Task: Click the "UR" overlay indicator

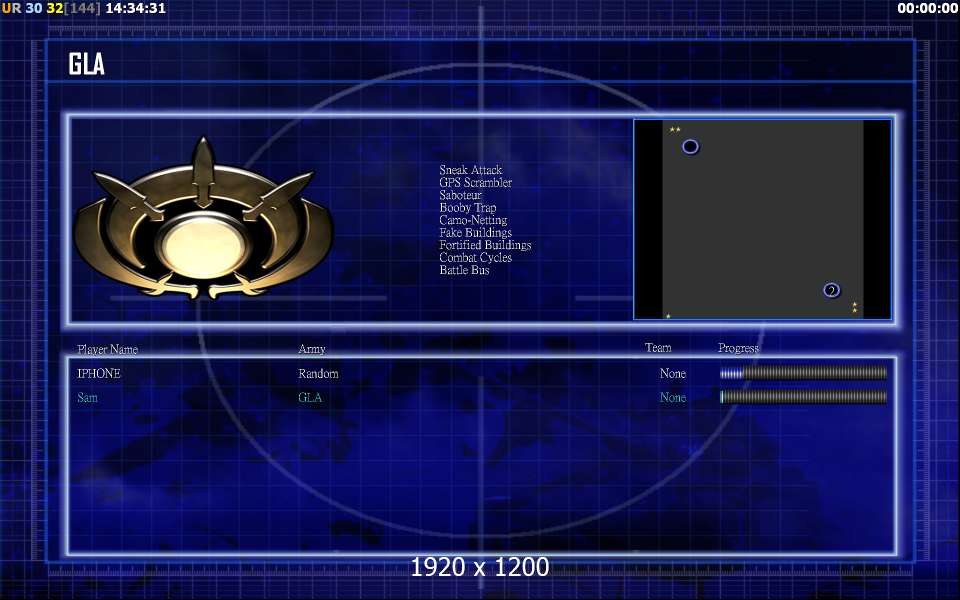Action: (x=11, y=8)
